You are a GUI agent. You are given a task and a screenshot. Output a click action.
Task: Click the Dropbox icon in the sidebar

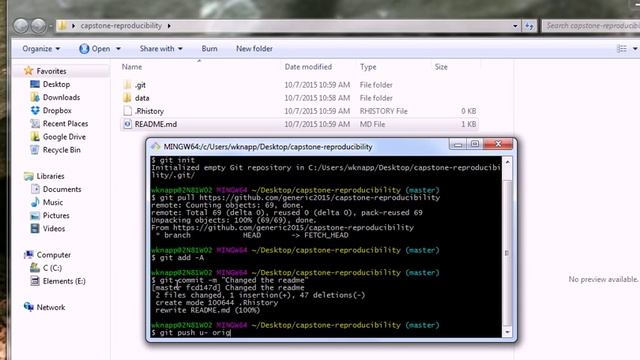[35, 110]
